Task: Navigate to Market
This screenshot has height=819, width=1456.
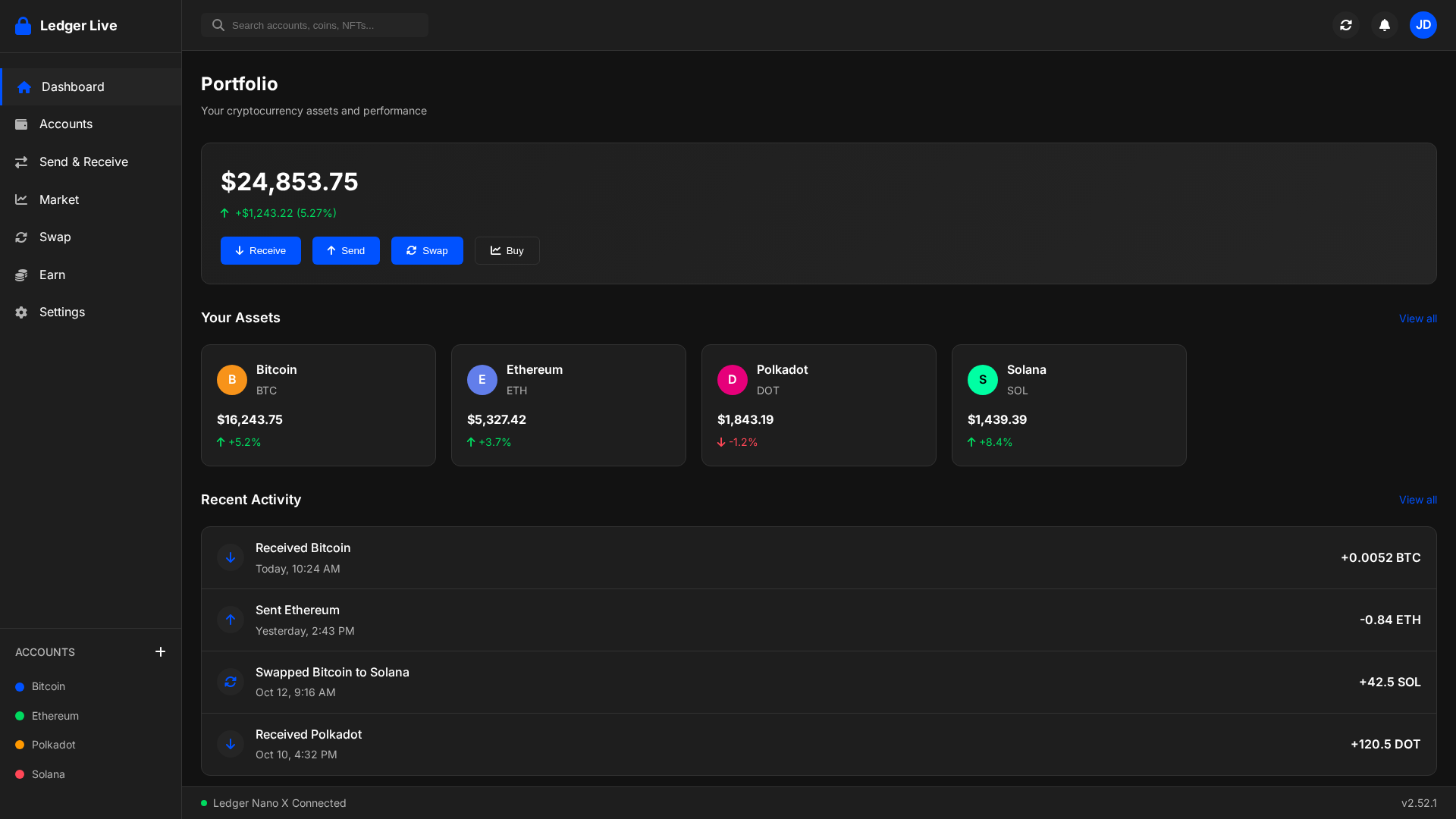Action: point(91,199)
